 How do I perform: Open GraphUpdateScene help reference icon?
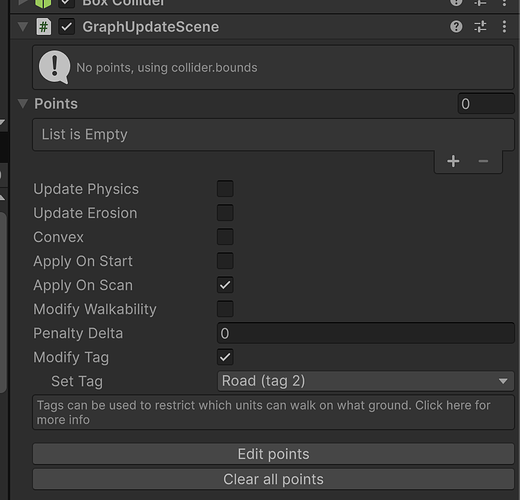pyautogui.click(x=456, y=26)
